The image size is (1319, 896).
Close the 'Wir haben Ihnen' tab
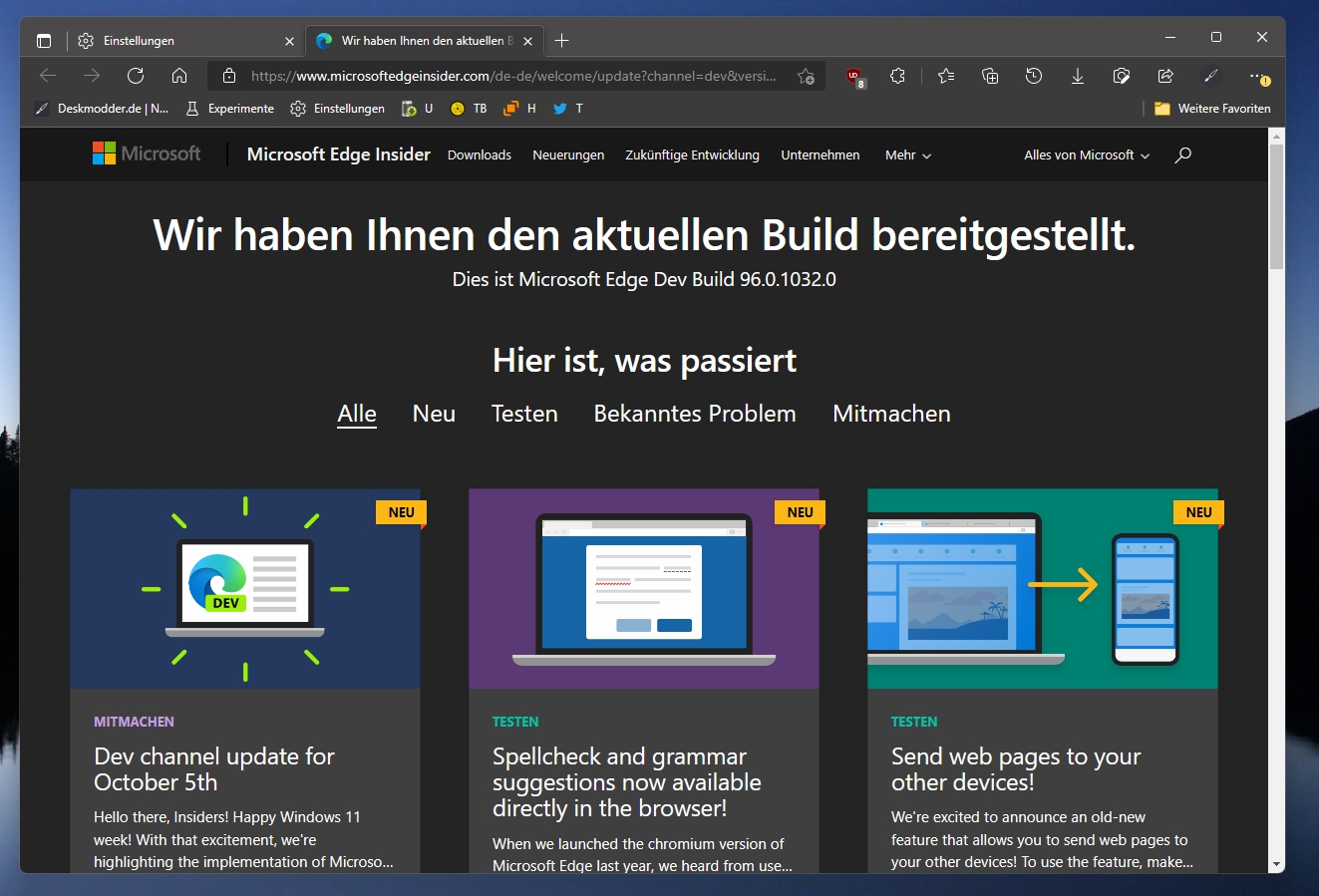(527, 41)
